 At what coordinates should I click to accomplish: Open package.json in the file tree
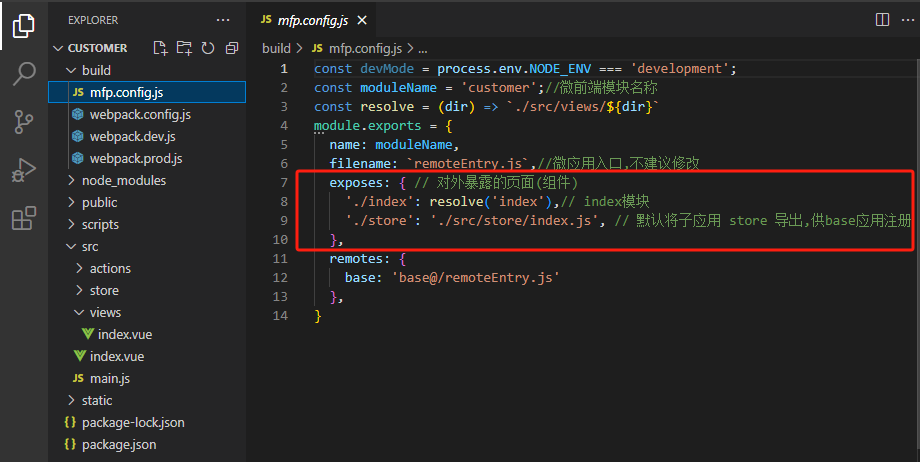tap(118, 445)
